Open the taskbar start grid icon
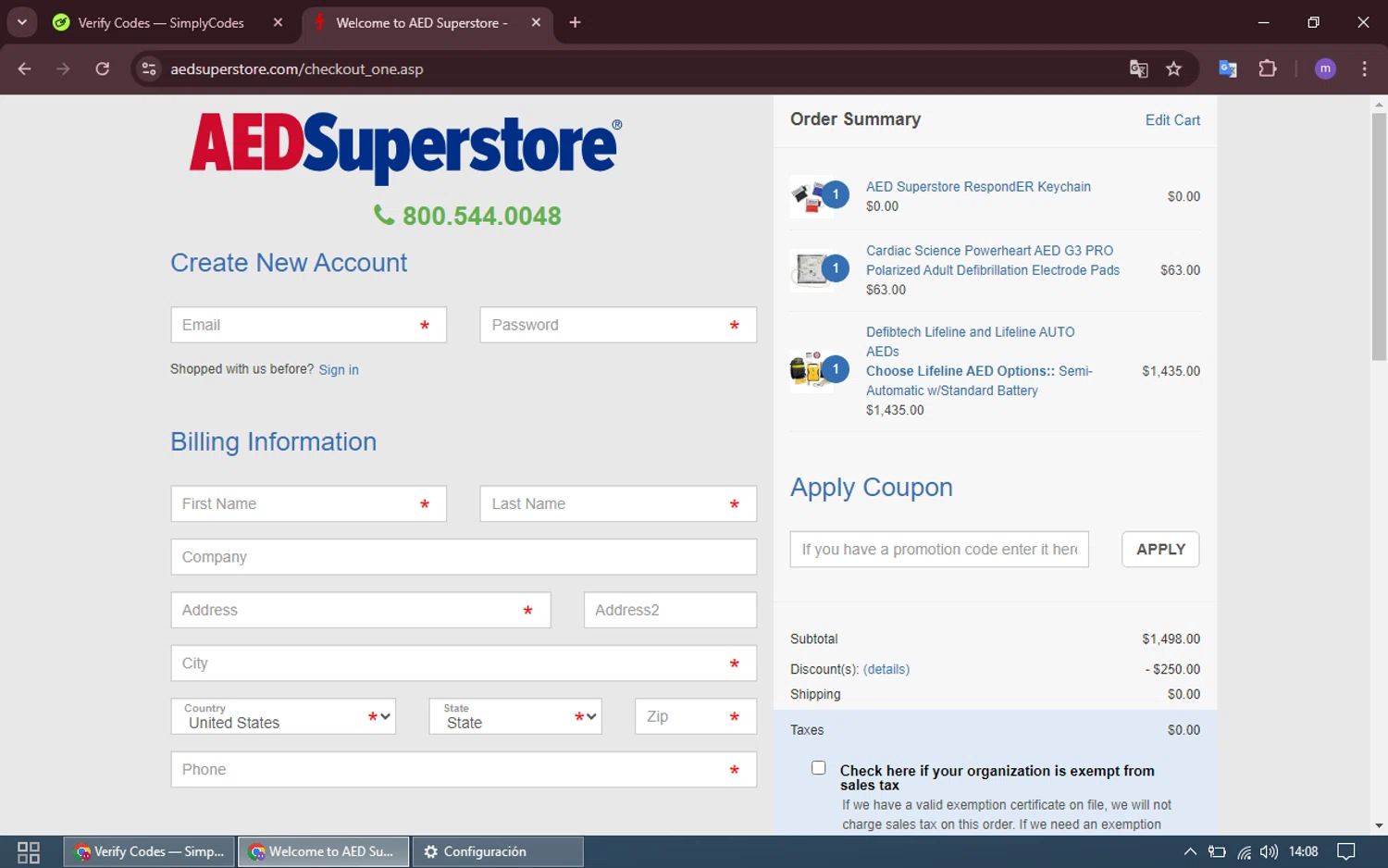This screenshot has height=868, width=1388. tap(29, 851)
